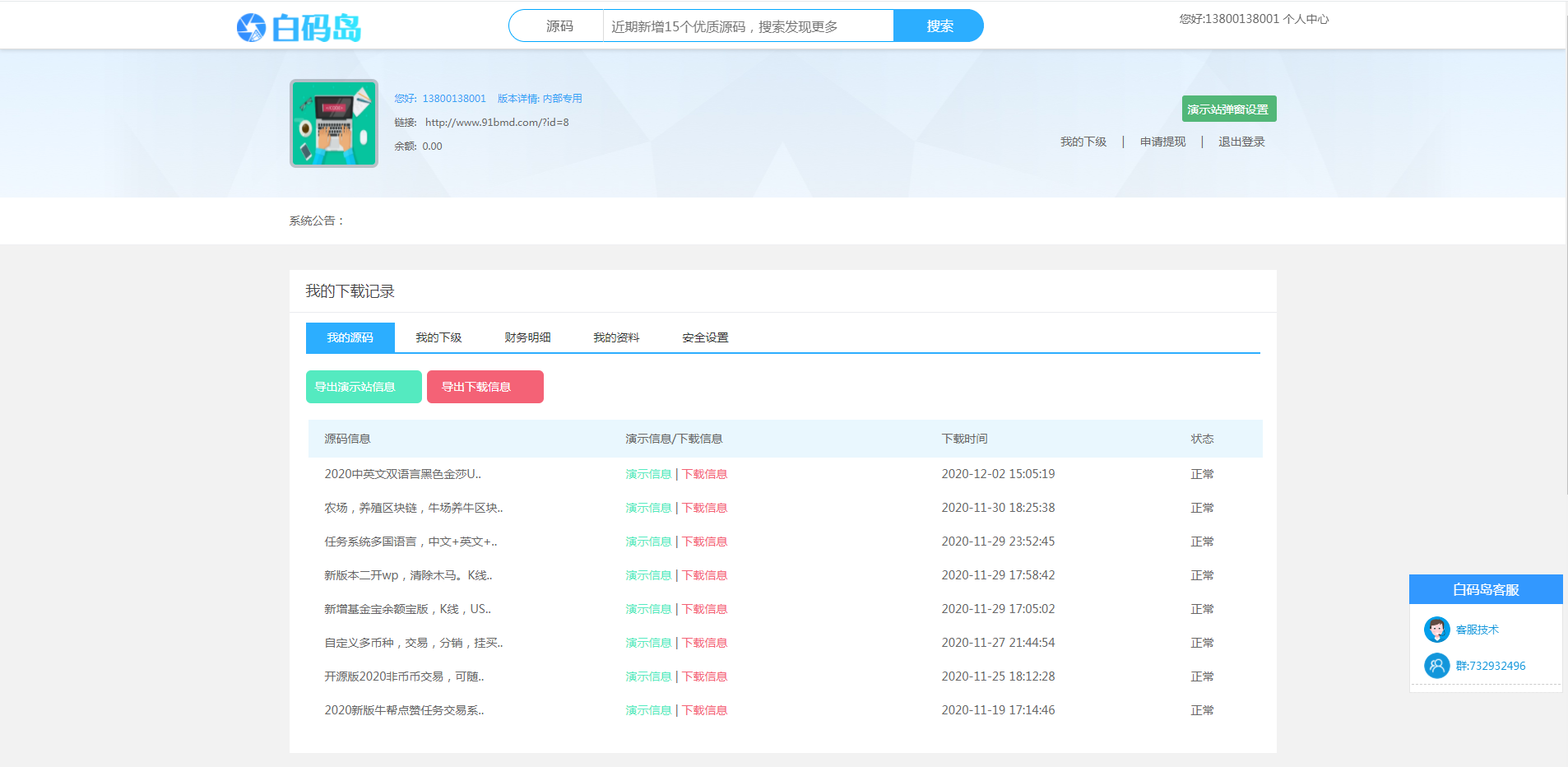Click 导出下载信息 export button
The width and height of the screenshot is (1568, 767).
tap(485, 386)
